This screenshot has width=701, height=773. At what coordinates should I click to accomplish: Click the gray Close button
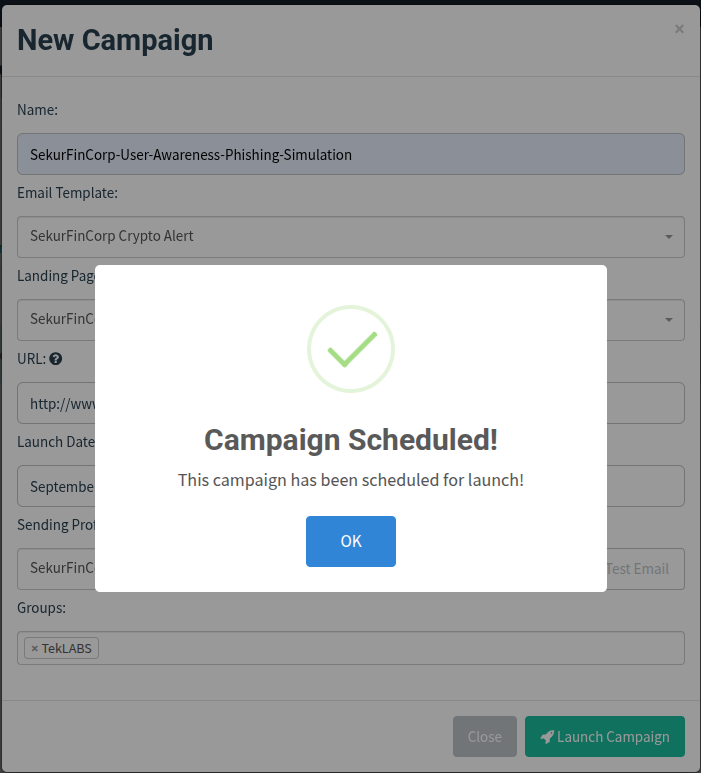coord(484,737)
